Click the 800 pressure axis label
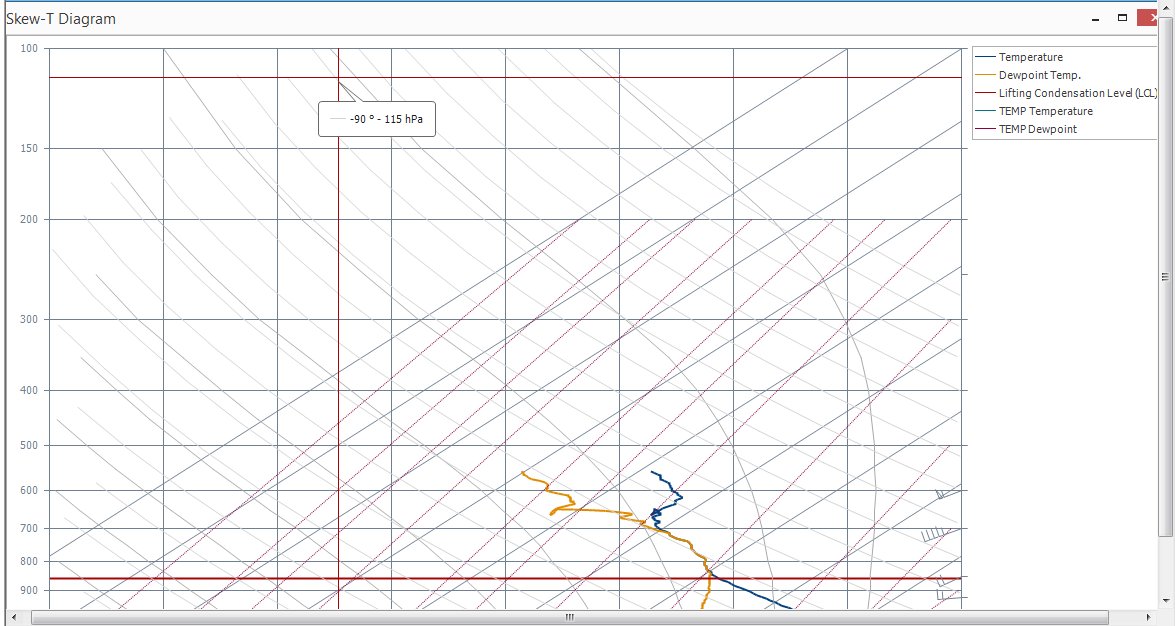Image resolution: width=1175 pixels, height=626 pixels. pos(28,562)
